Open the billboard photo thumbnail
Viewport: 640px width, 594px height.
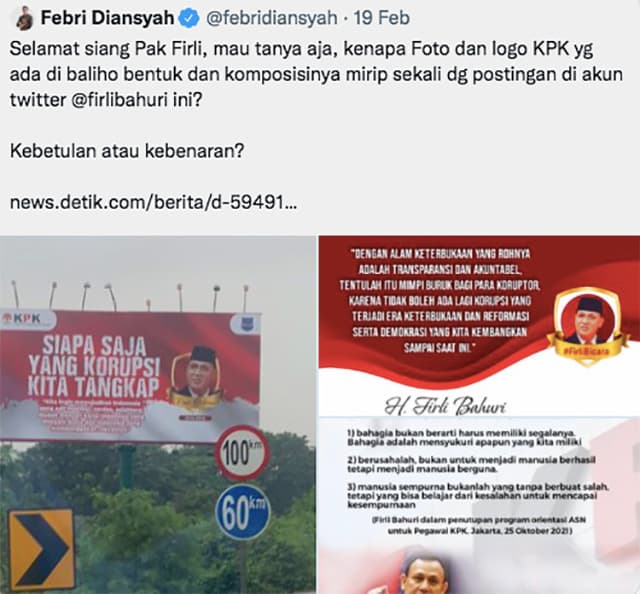[158, 414]
